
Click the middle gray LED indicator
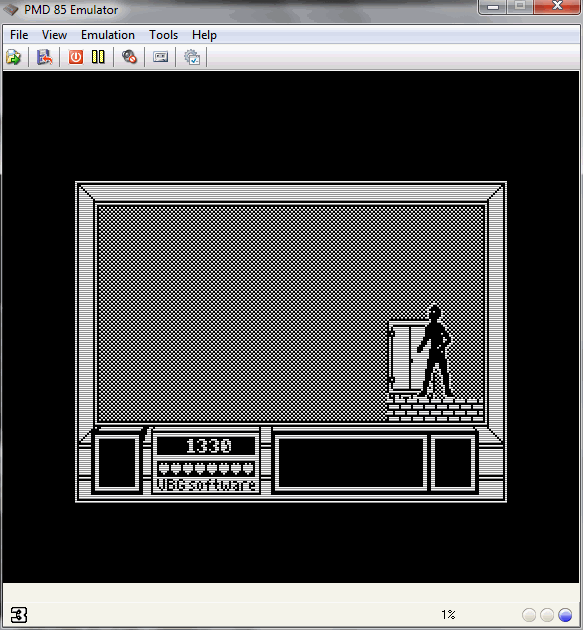coord(547,615)
